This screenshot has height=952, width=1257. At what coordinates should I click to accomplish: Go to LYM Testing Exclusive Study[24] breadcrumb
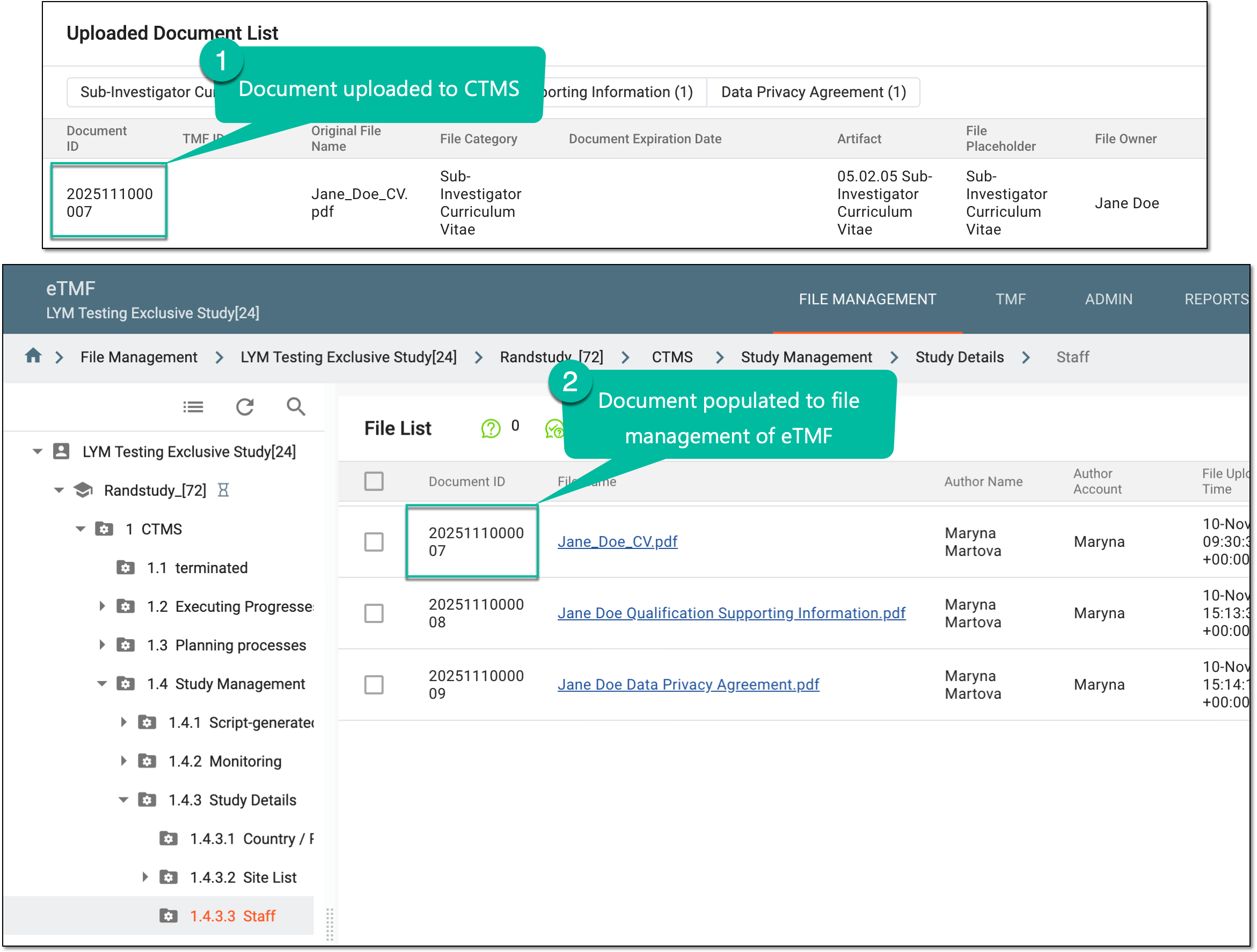348,357
